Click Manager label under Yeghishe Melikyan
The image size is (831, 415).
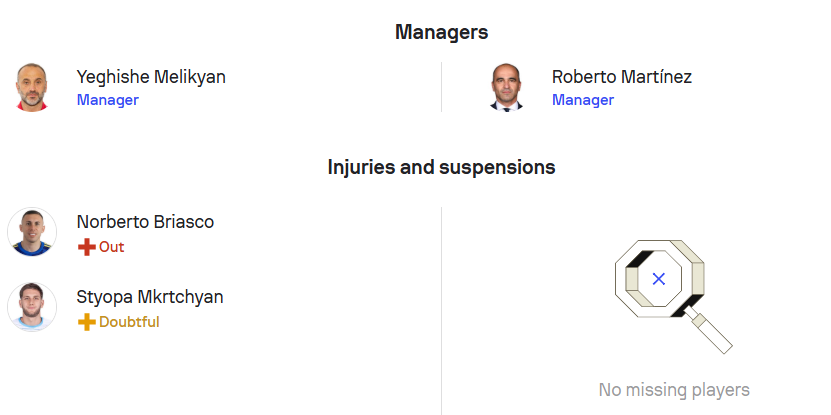pos(108,100)
